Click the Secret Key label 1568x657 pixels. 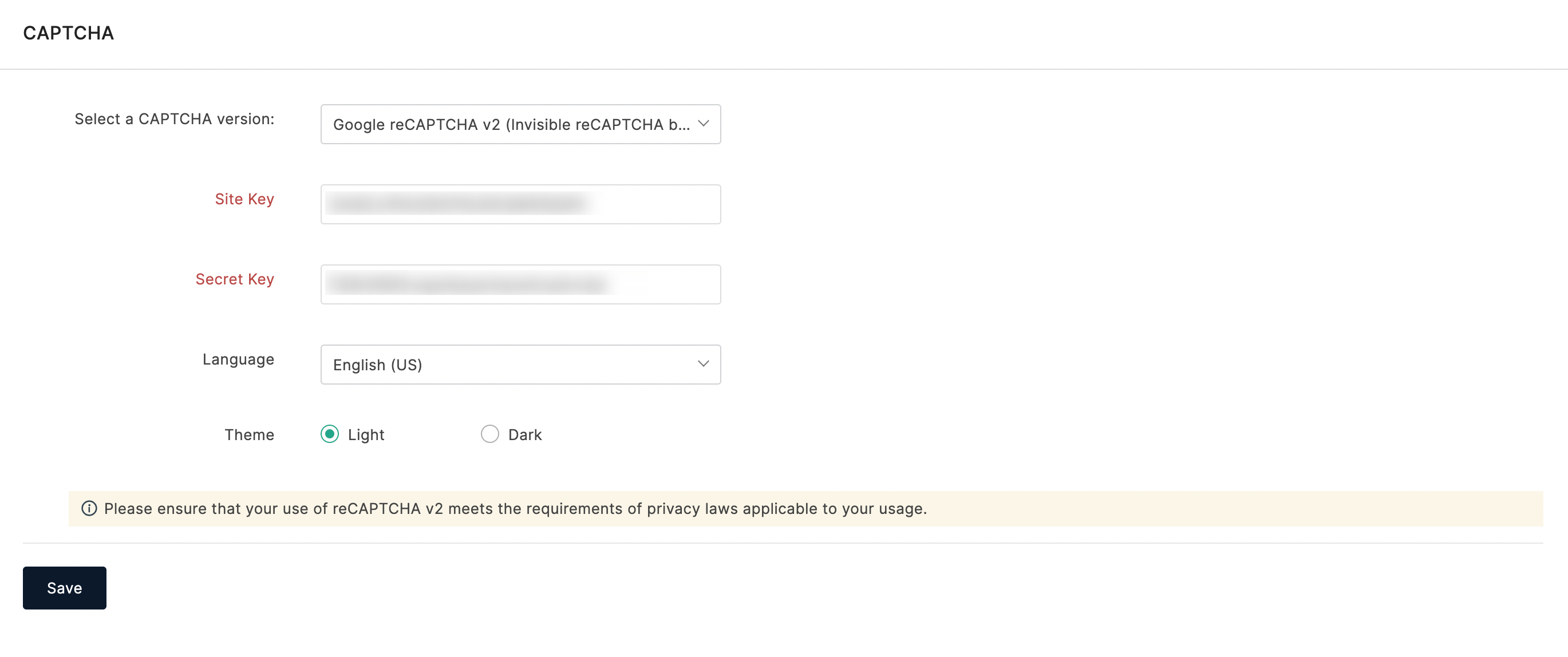tap(234, 279)
